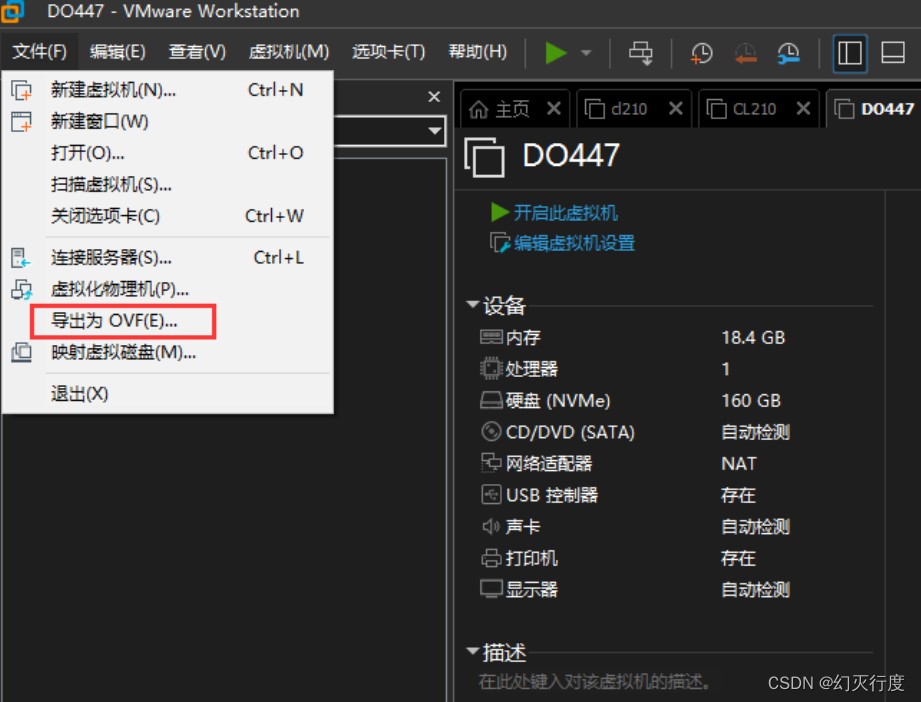Close the d210 tab
Screen dimensions: 921x702
tap(676, 109)
